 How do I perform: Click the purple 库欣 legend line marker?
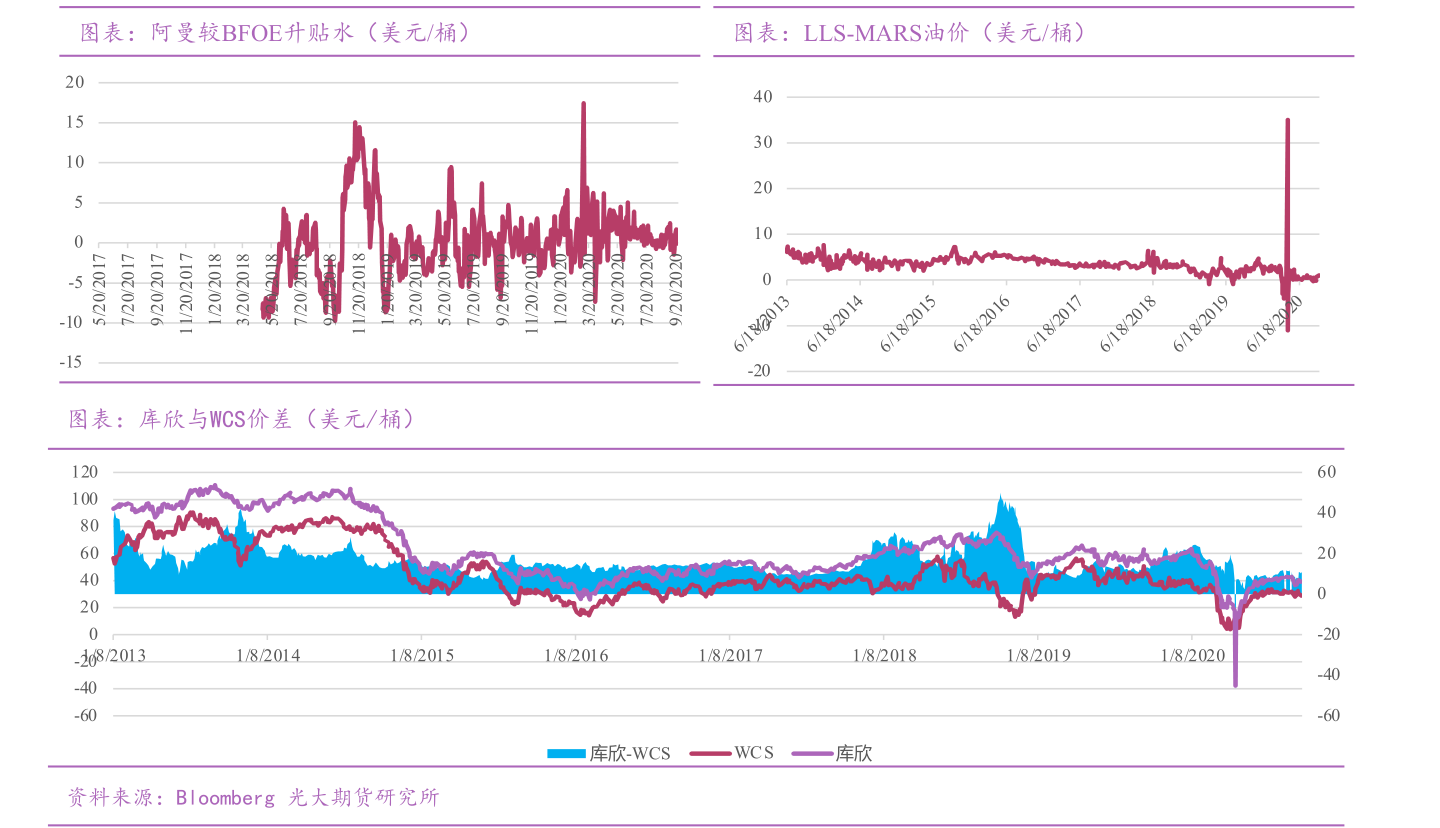pos(810,754)
